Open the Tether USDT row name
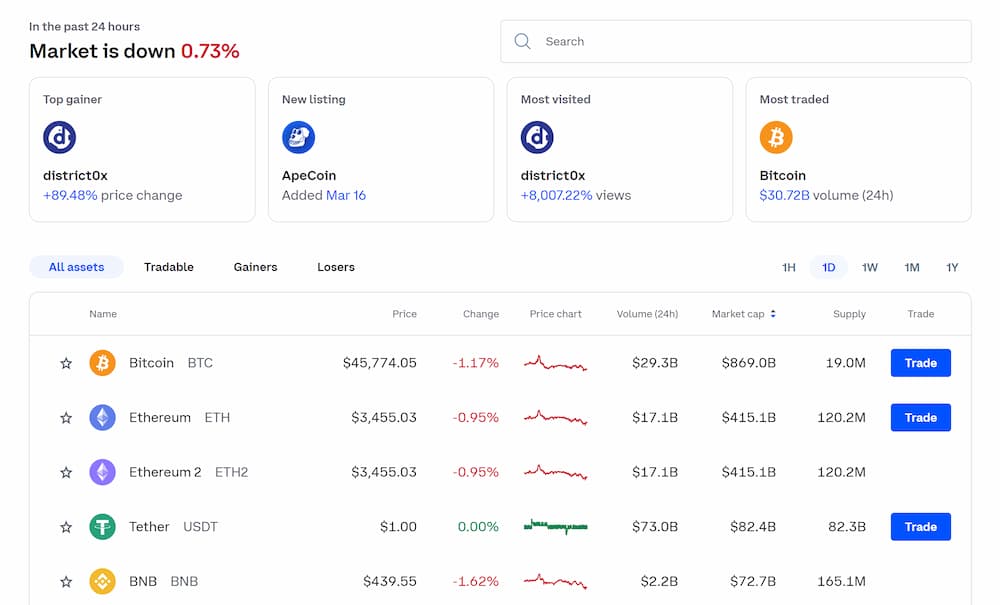The height and width of the screenshot is (605, 1000). (x=173, y=527)
